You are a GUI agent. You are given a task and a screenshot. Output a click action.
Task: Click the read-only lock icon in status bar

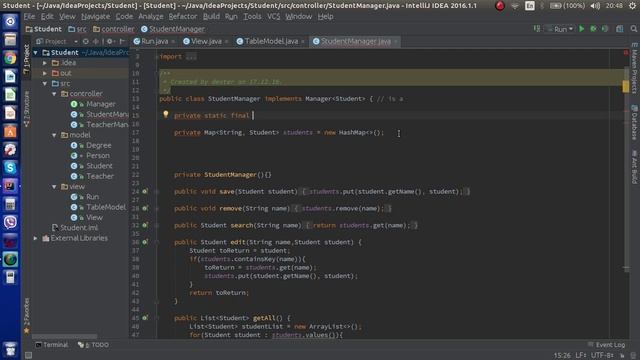click(x=622, y=355)
